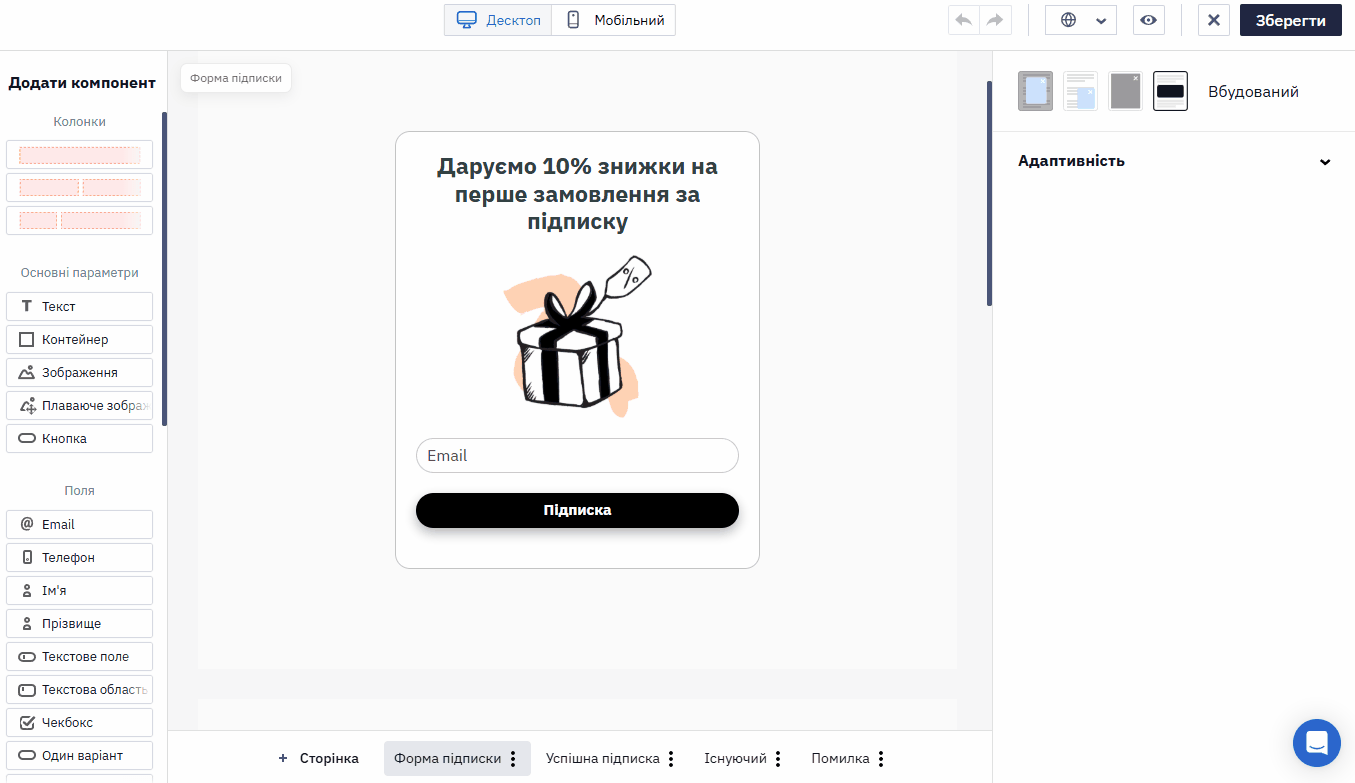
Task: Add a Прізвище field component
Action: 79,623
